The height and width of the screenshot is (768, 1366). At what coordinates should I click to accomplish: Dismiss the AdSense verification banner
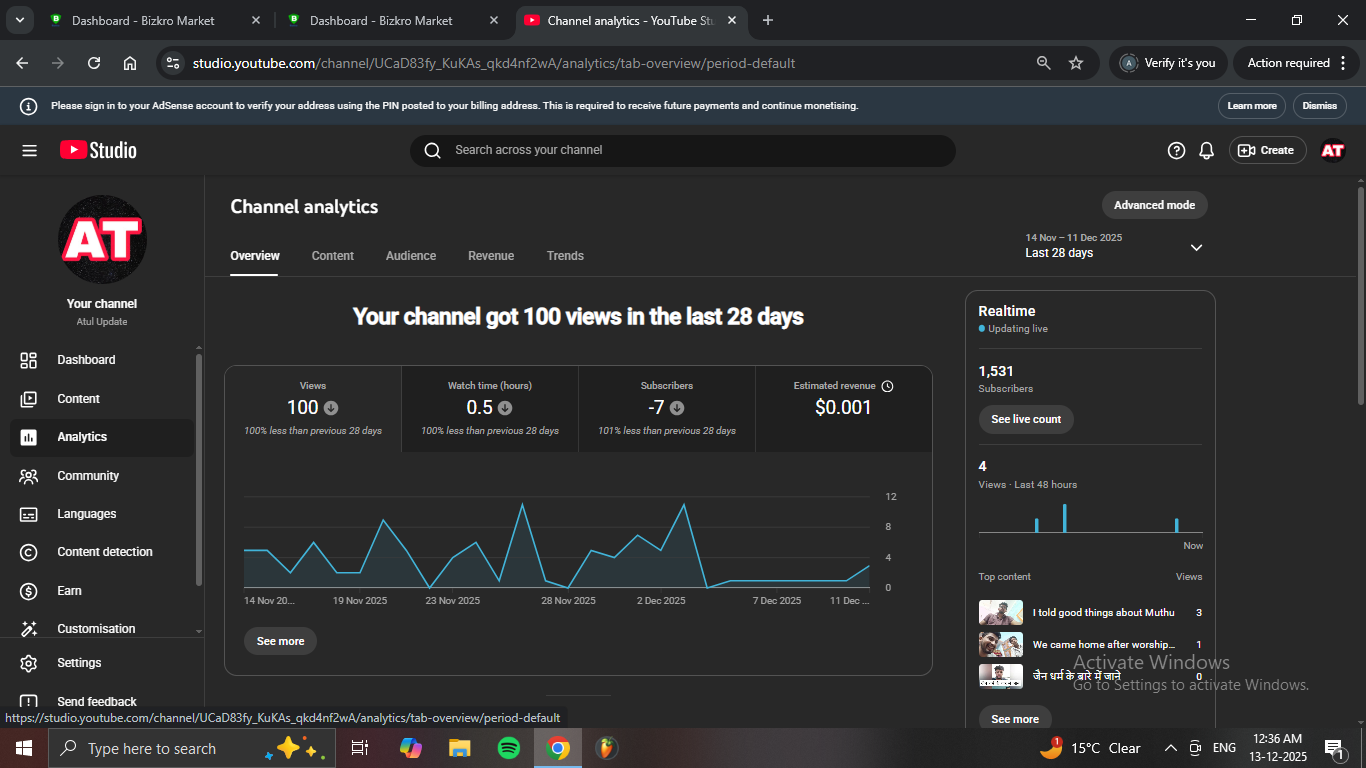click(x=1319, y=106)
